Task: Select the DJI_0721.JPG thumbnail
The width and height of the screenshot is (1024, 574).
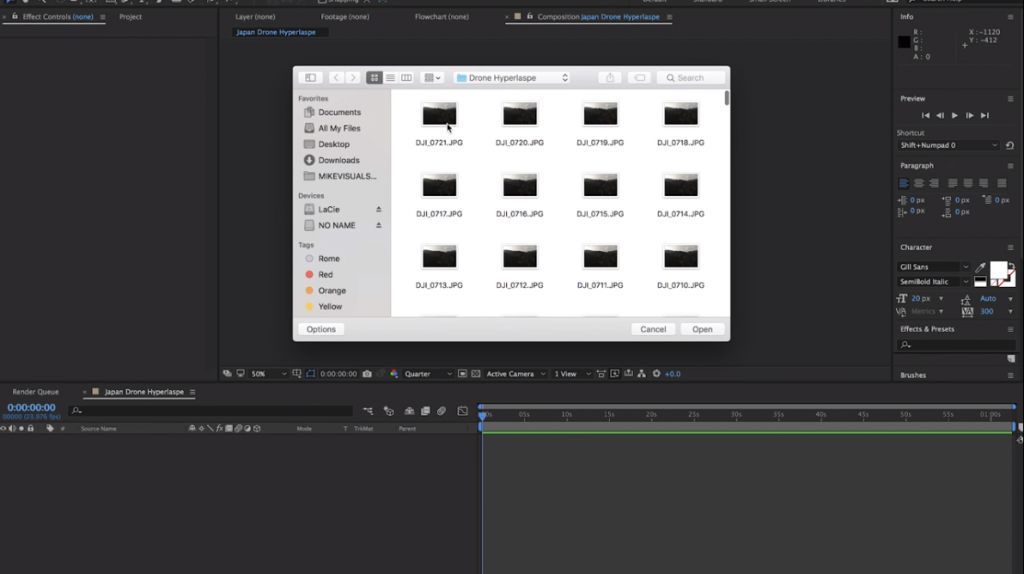Action: [x=439, y=114]
